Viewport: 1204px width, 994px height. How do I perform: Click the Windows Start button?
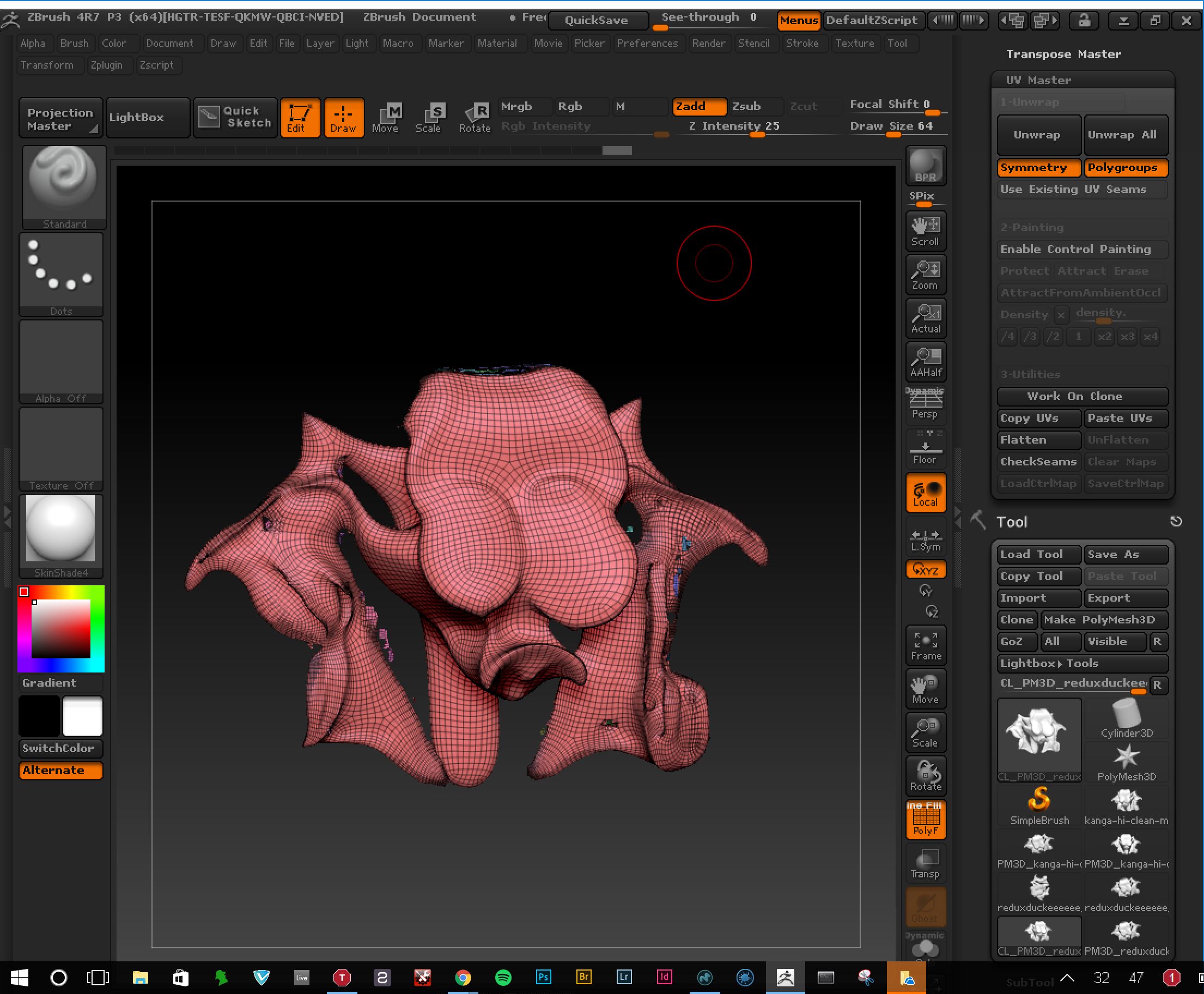pyautogui.click(x=20, y=978)
